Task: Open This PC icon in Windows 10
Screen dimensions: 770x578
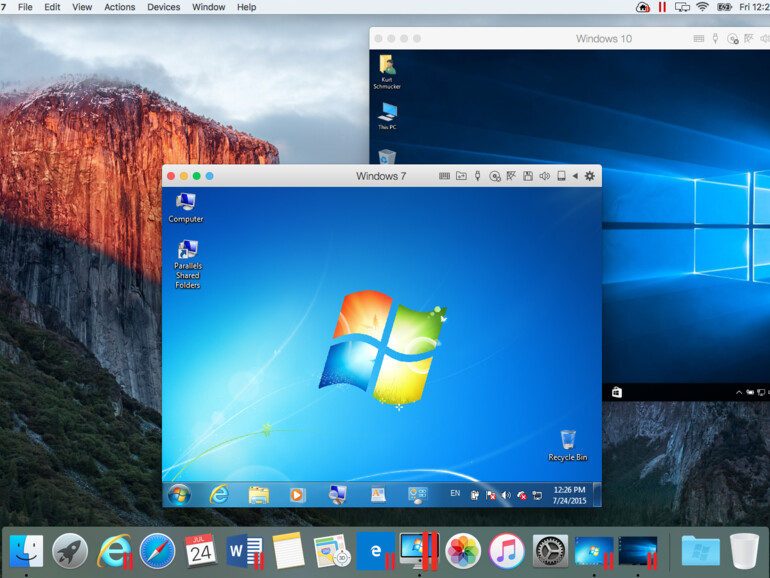Action: [x=387, y=116]
